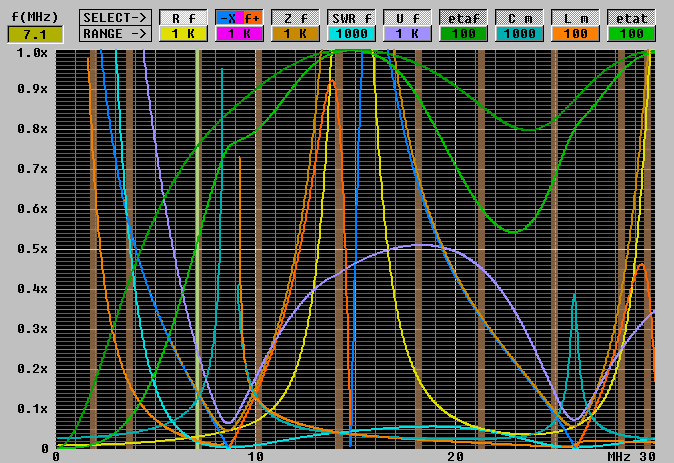Toggle the SWR f curve selector
The image size is (674, 463).
351,18
